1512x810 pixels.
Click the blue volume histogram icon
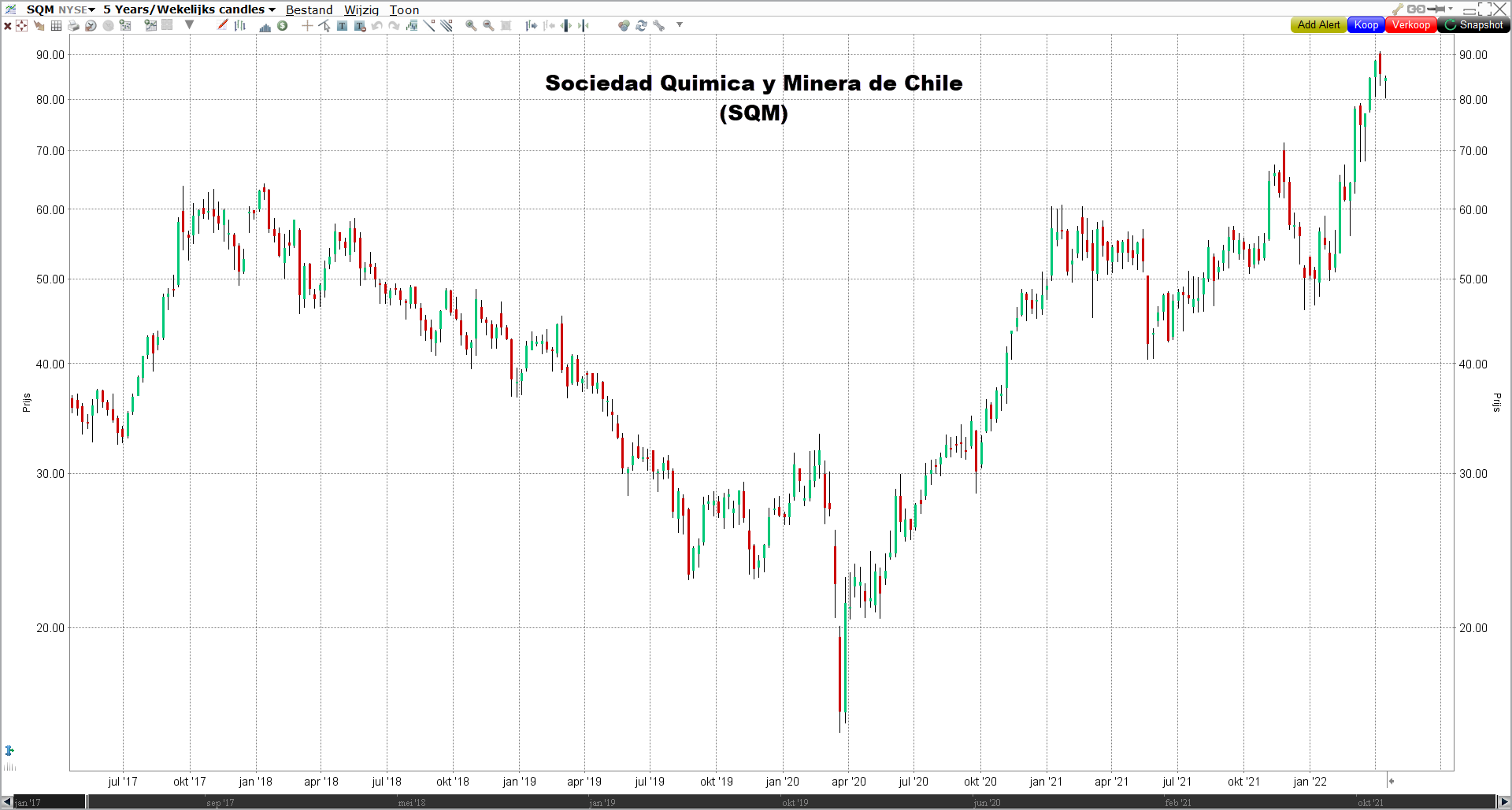tap(265, 26)
